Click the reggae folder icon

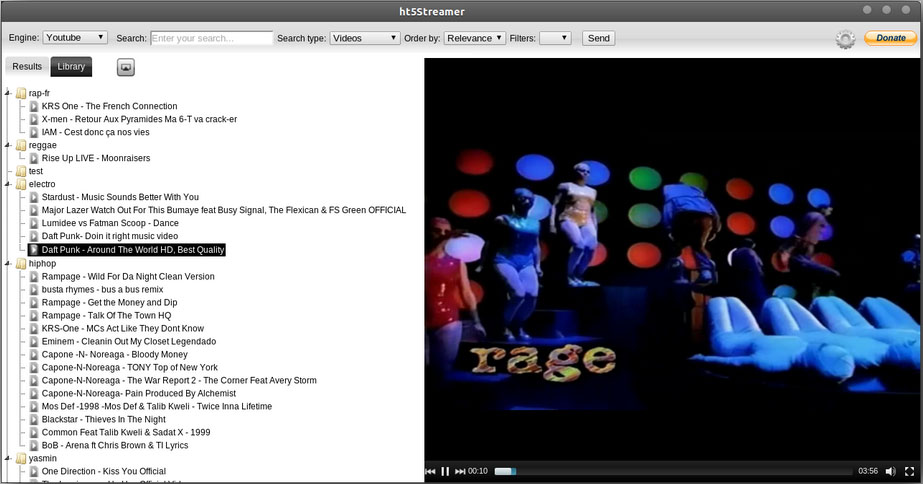click(21, 145)
